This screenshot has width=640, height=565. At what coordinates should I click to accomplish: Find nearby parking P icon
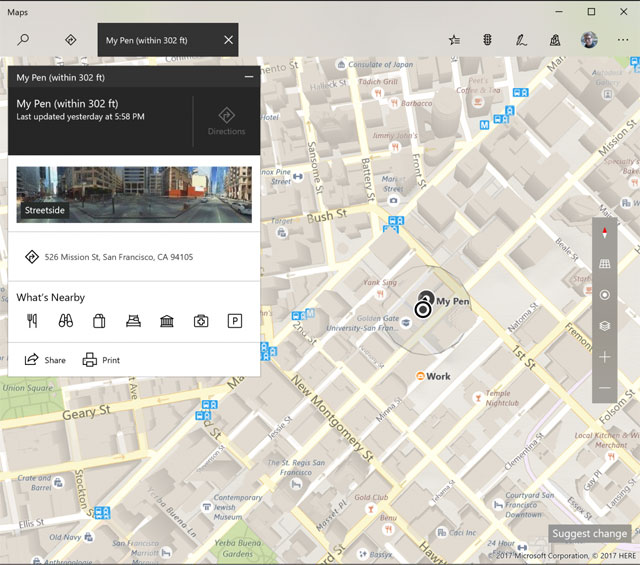click(x=235, y=321)
